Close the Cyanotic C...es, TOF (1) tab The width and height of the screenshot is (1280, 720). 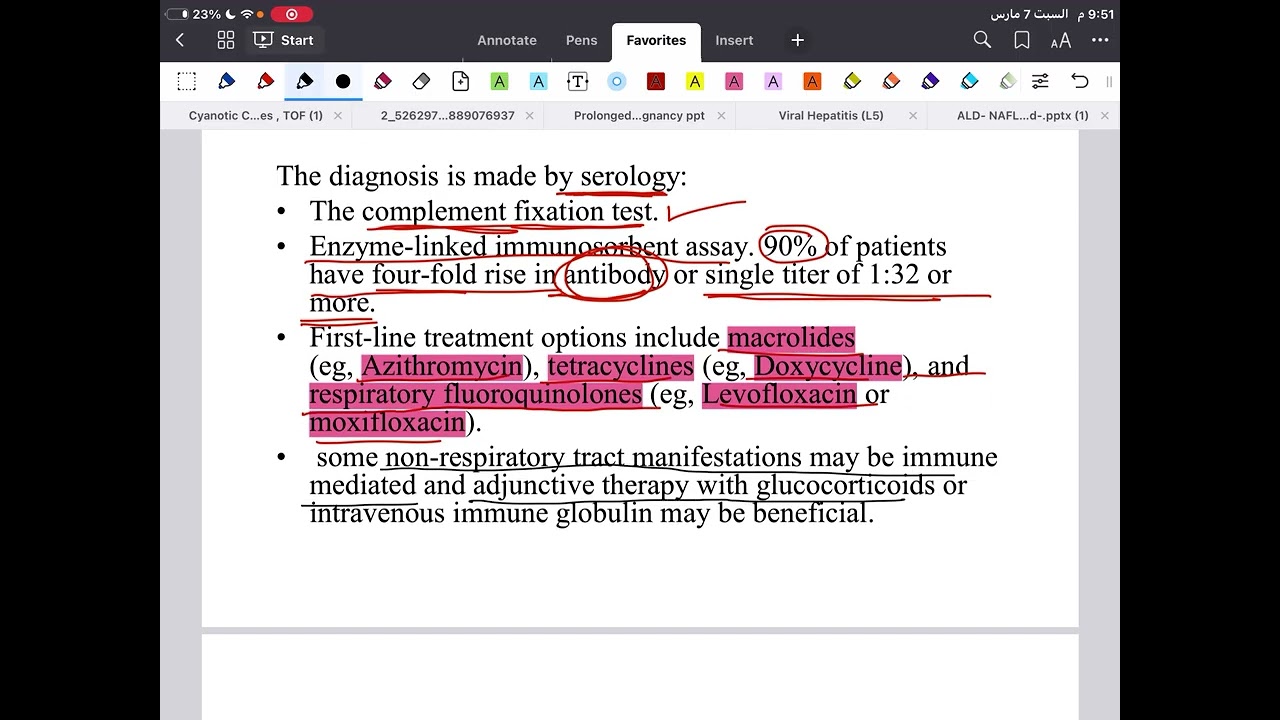pyautogui.click(x=338, y=115)
